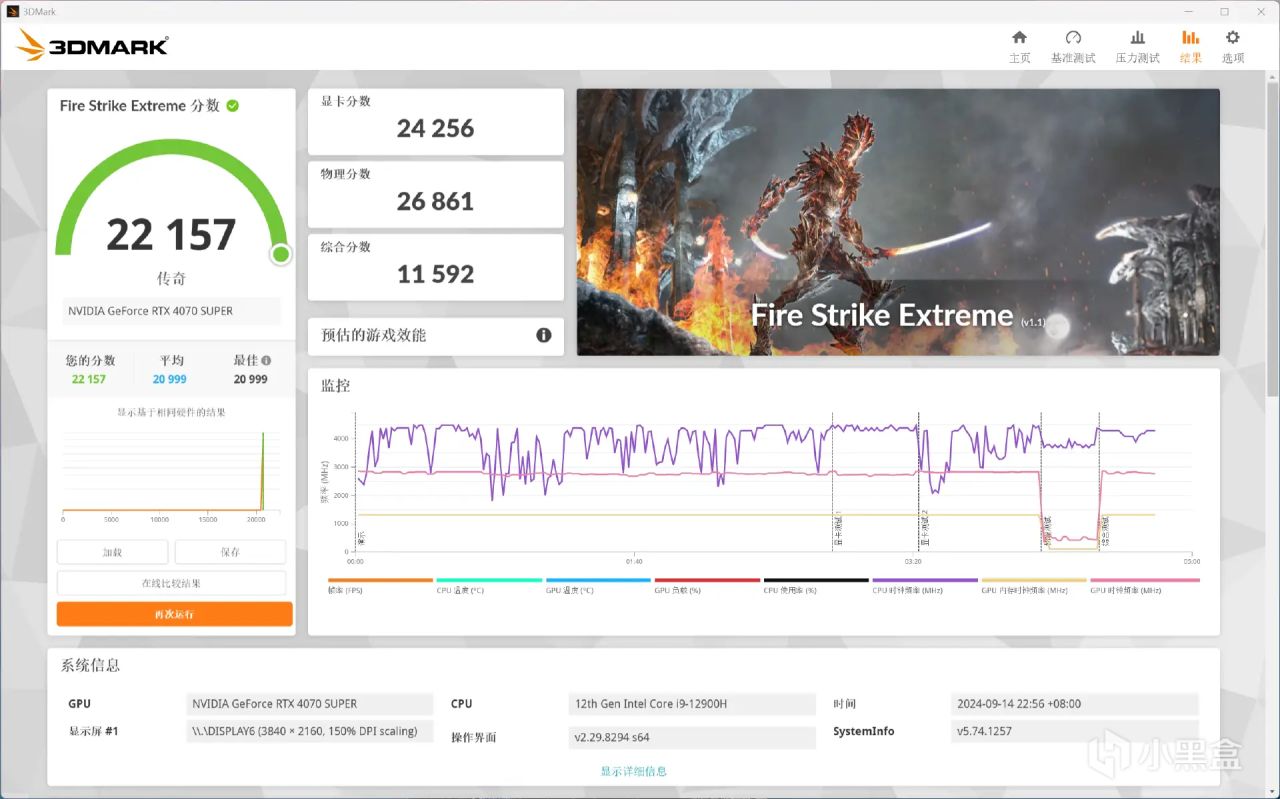The image size is (1280, 799).
Task: Go to the 主页 home tab
Action: click(x=1019, y=46)
